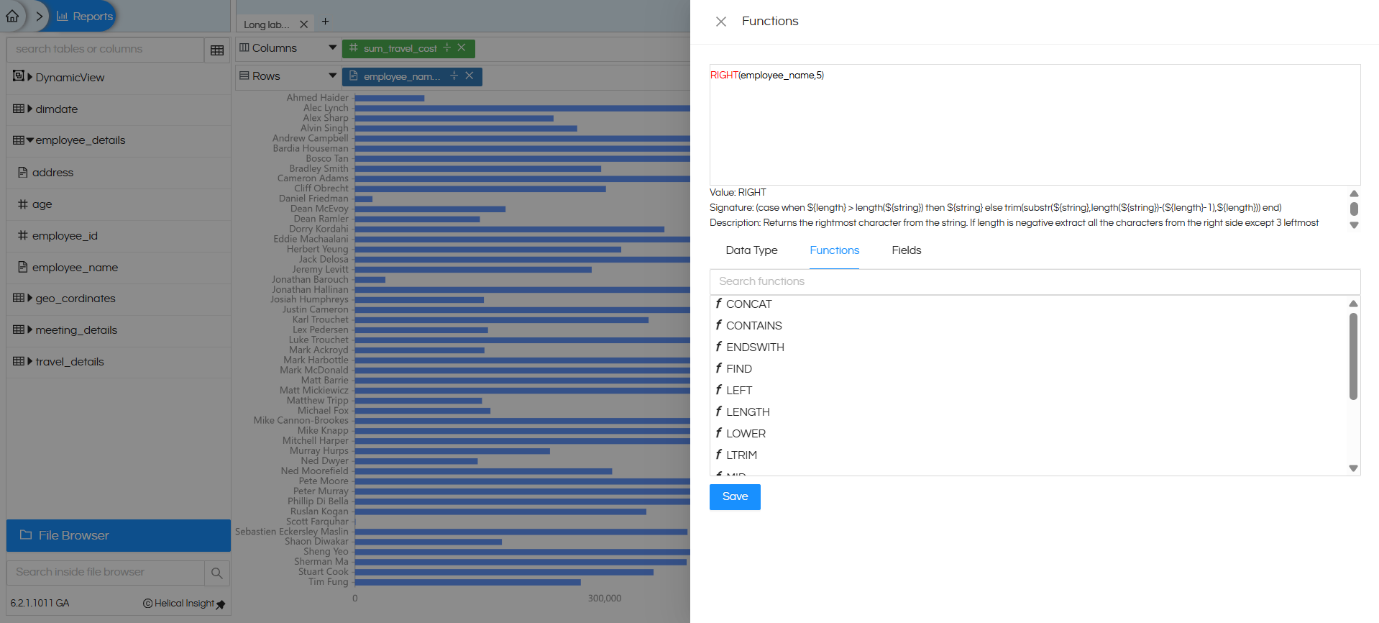Image resolution: width=1379 pixels, height=623 pixels.
Task: Click the Tim Fung bar in chart
Action: click(467, 582)
